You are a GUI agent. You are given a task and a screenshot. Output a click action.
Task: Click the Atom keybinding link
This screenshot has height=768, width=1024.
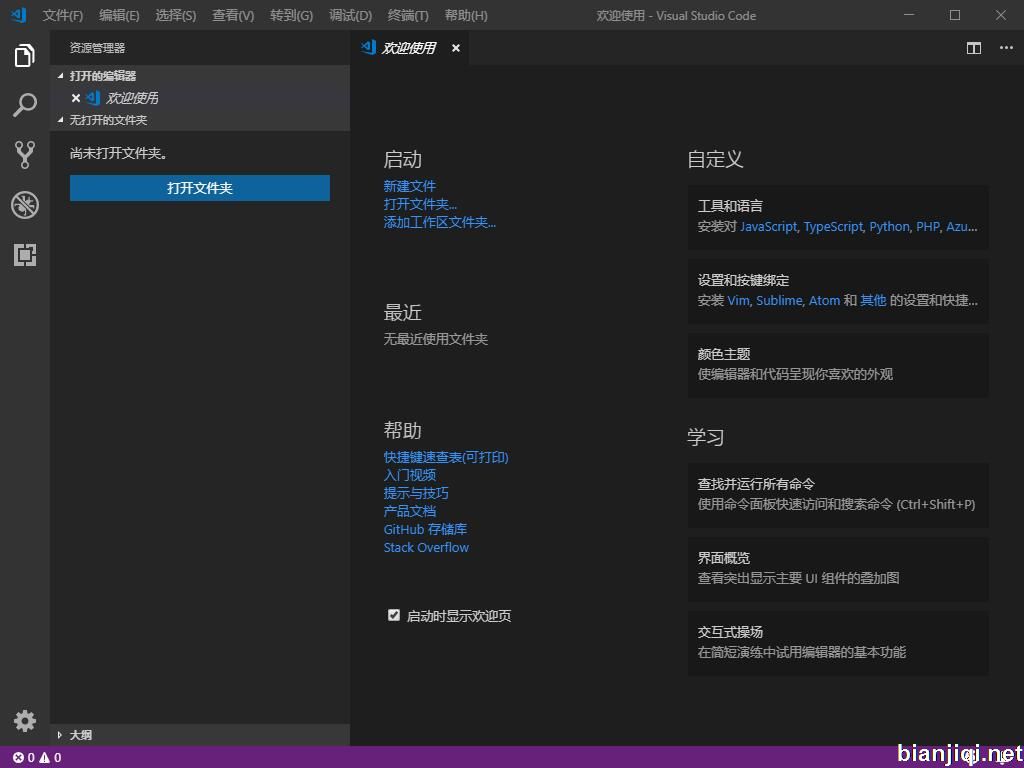824,300
